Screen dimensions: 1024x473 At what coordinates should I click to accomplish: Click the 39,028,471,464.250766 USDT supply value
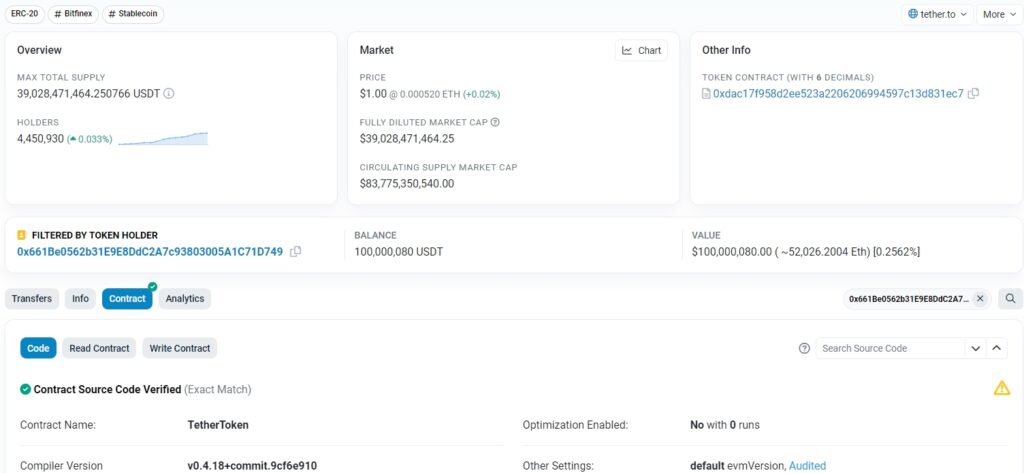point(89,93)
